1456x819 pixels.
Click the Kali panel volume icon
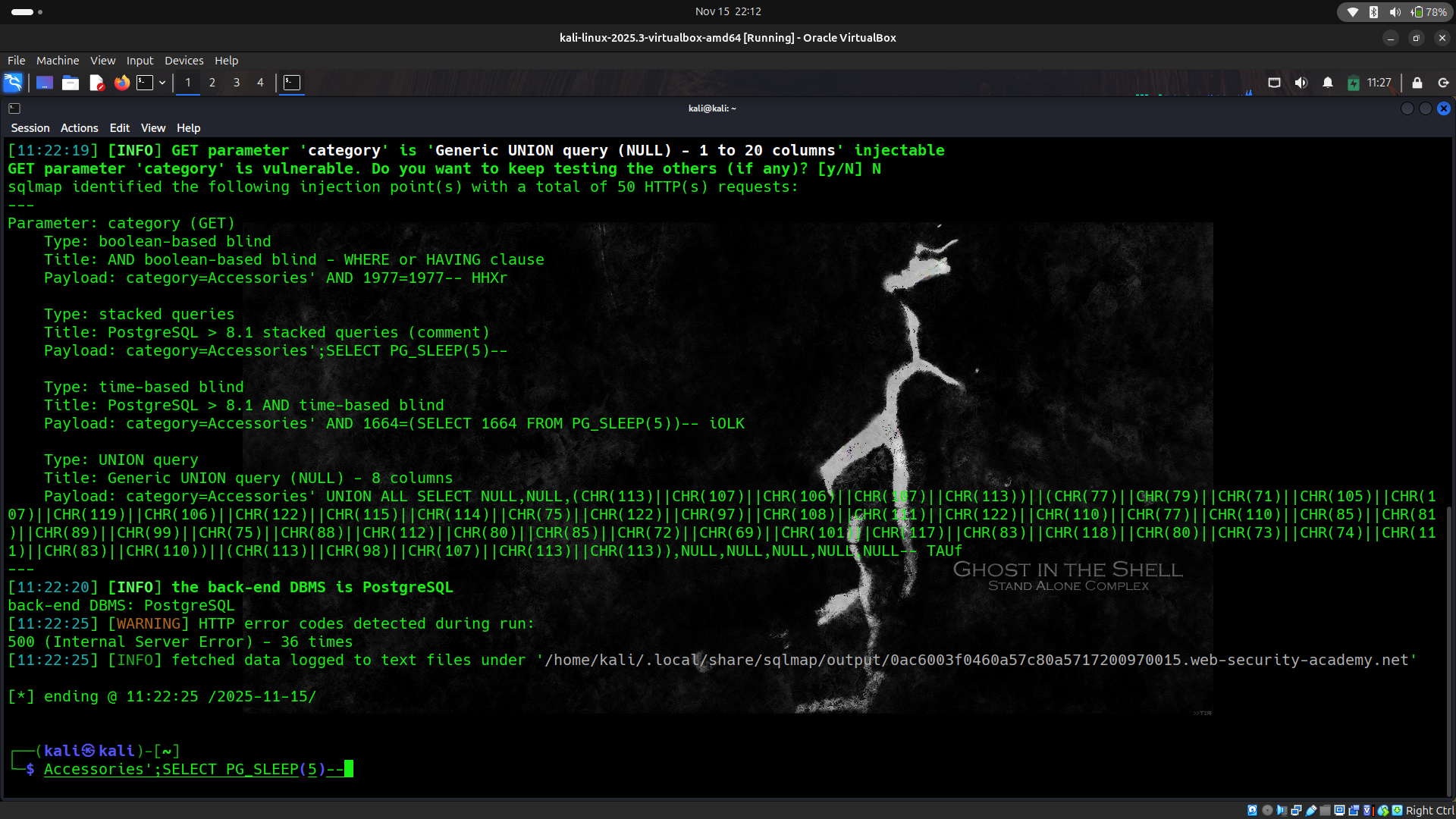tap(1301, 83)
